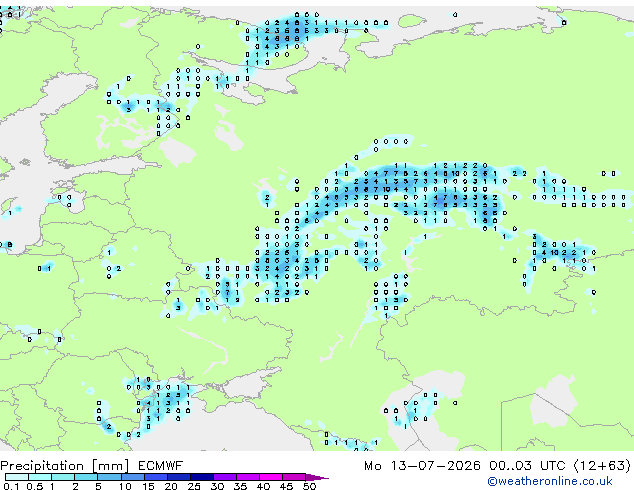Click the 15–20 mm legend color segment
The width and height of the screenshot is (634, 490).
tap(156, 477)
